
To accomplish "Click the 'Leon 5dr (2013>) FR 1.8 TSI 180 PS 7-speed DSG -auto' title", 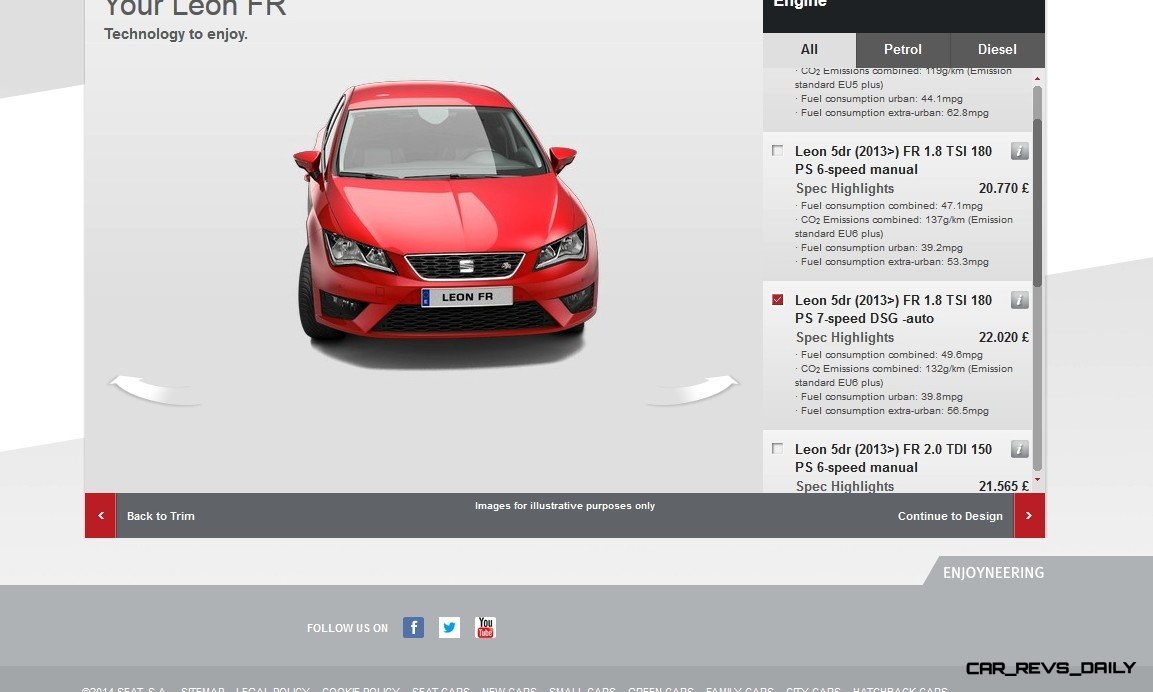I will [893, 309].
